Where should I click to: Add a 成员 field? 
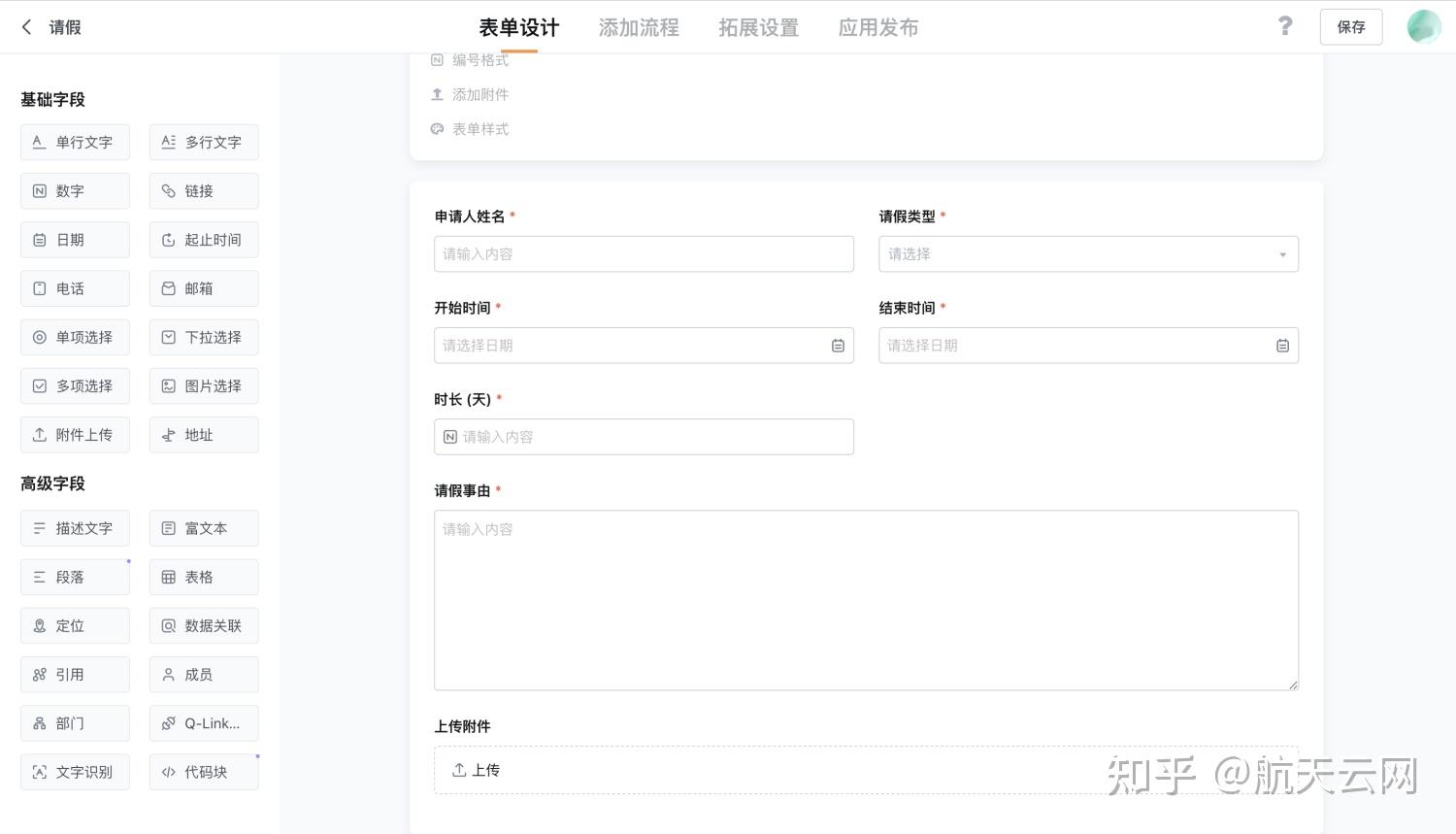pos(204,675)
